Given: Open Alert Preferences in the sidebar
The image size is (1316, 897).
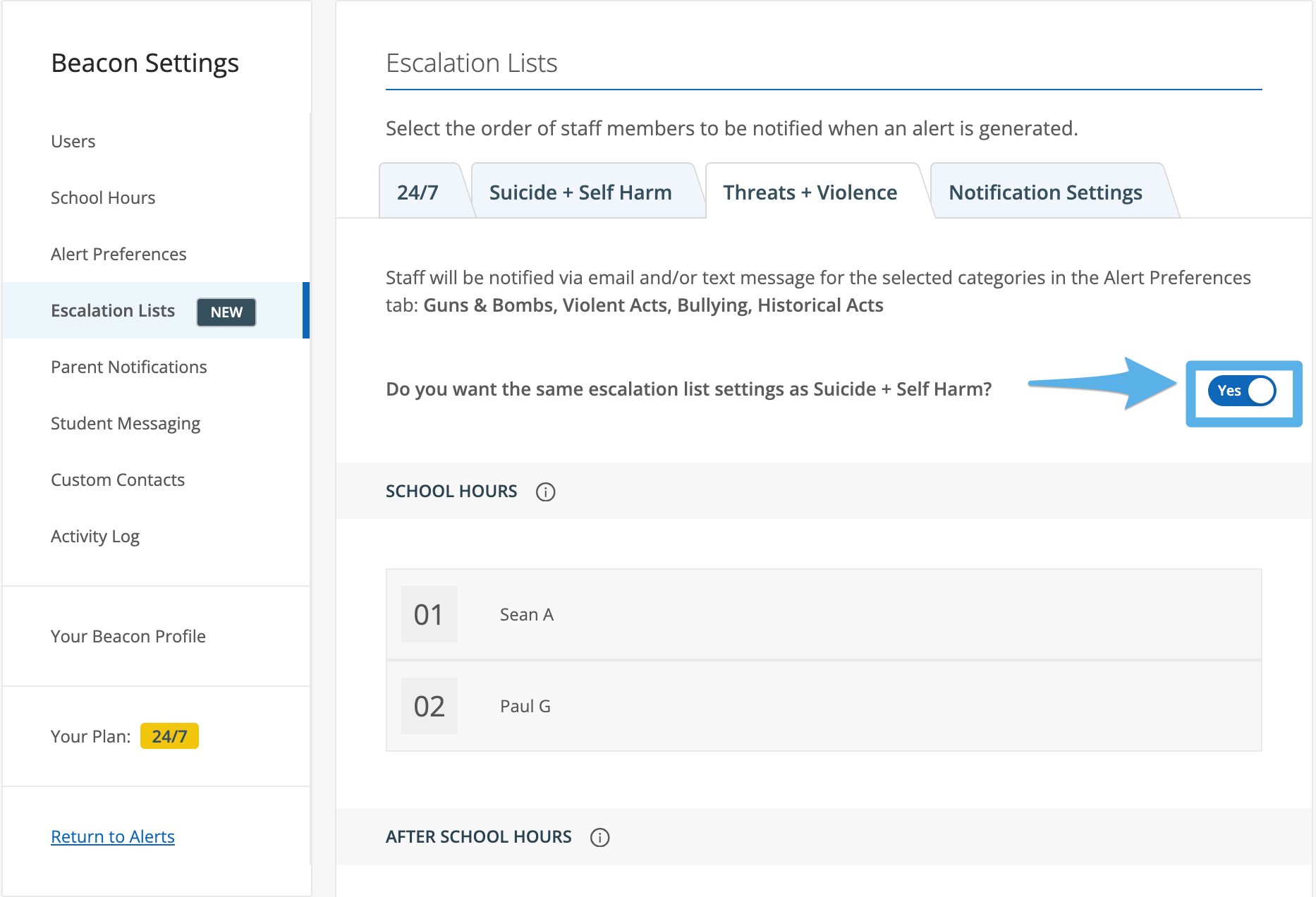Looking at the screenshot, I should (x=118, y=254).
